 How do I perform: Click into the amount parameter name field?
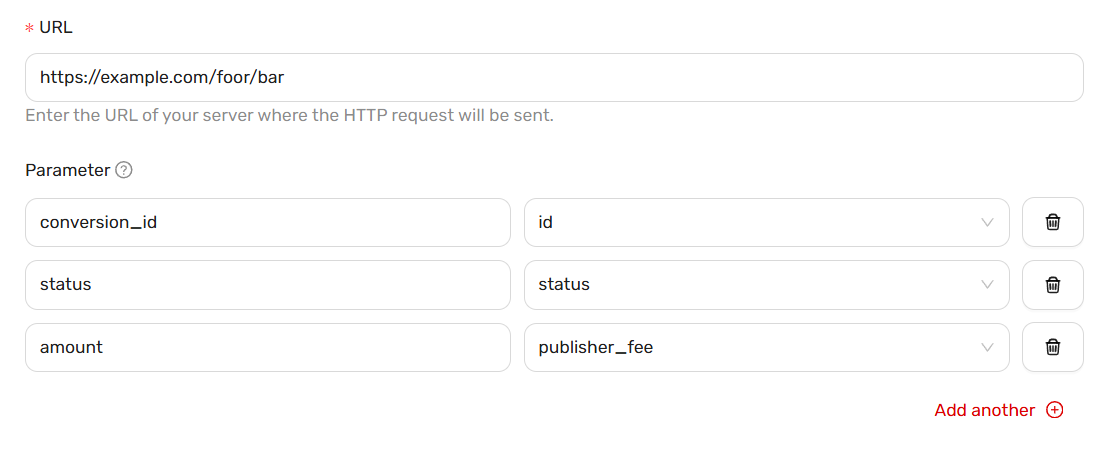click(x=268, y=347)
